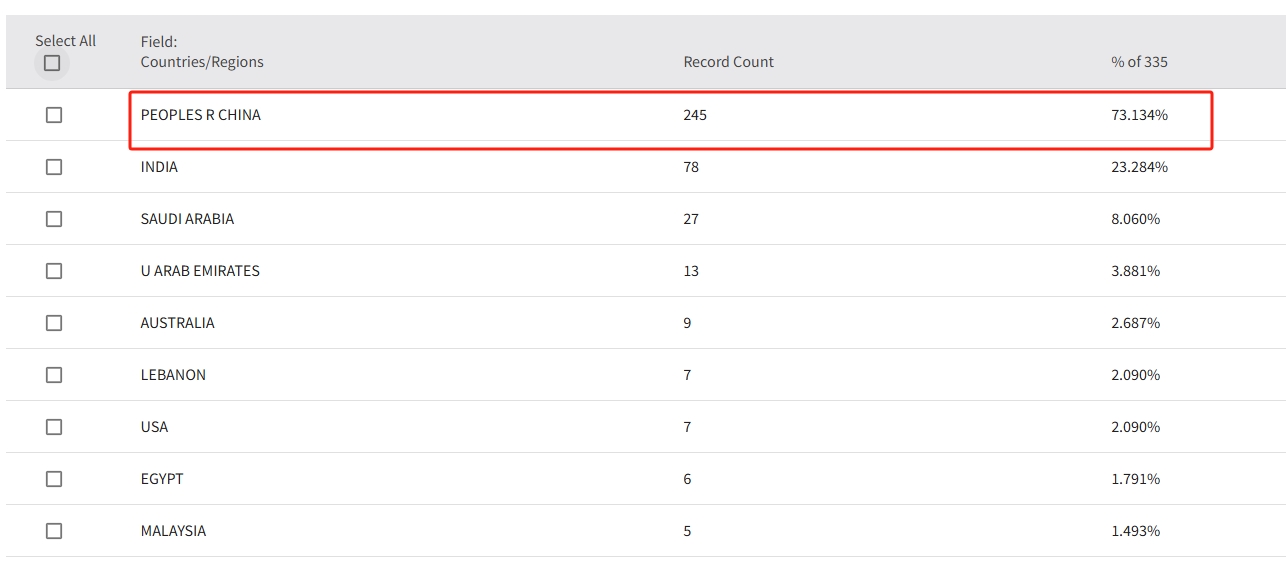Check the U ARAB EMIRATES checkbox

(x=54, y=271)
